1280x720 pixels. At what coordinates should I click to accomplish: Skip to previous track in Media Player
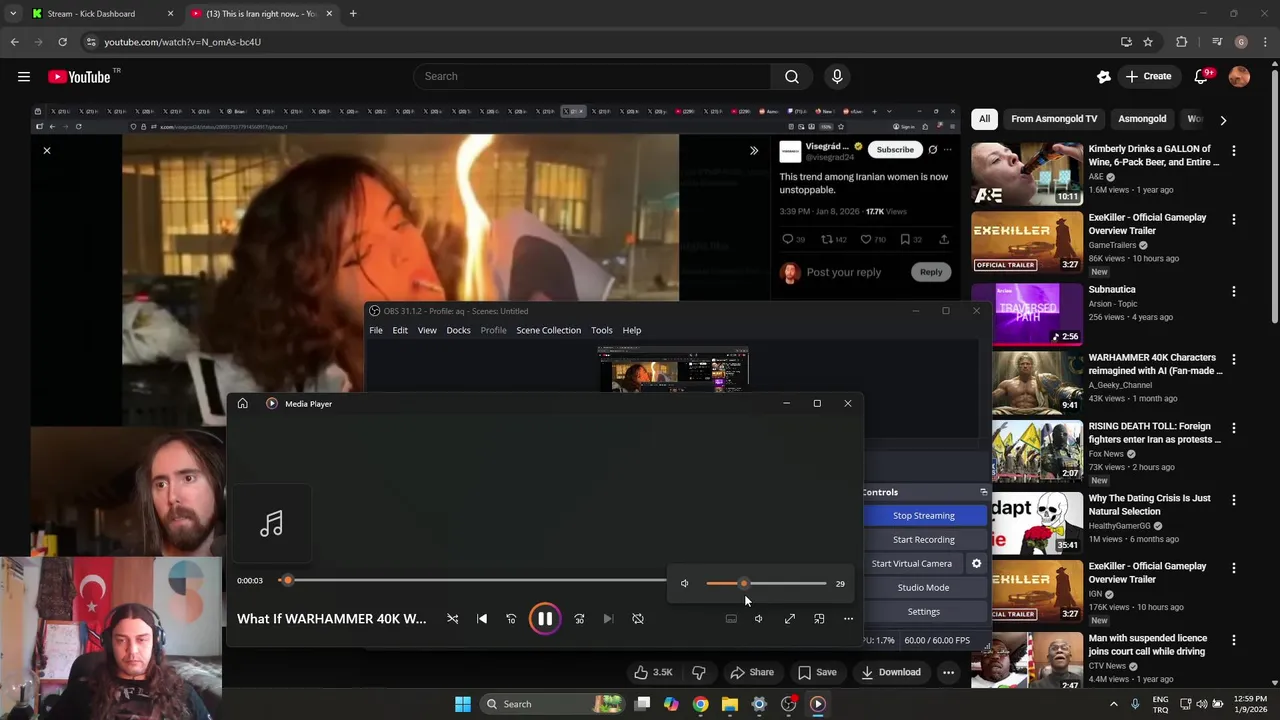pos(482,619)
